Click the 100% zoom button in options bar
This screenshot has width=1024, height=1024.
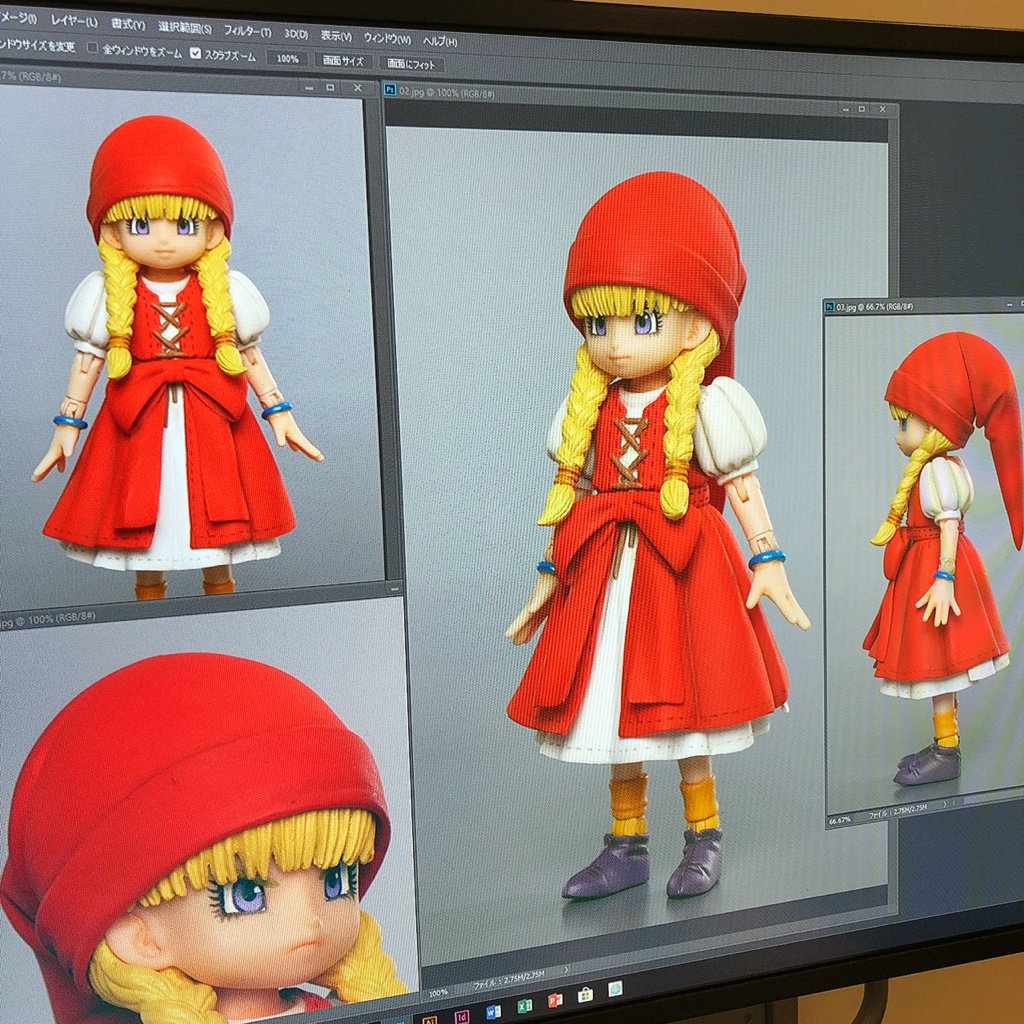pos(287,59)
